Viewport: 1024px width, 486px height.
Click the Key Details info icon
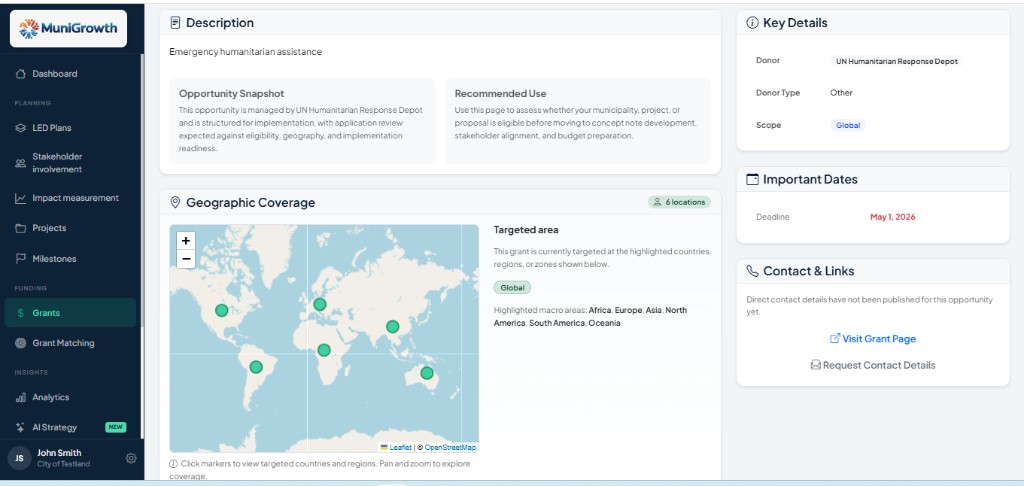(x=752, y=23)
